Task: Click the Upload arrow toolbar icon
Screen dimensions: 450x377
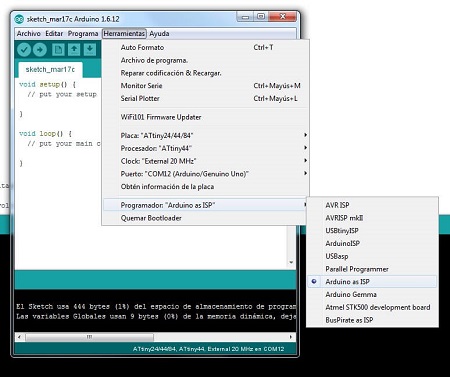Action: (x=40, y=50)
